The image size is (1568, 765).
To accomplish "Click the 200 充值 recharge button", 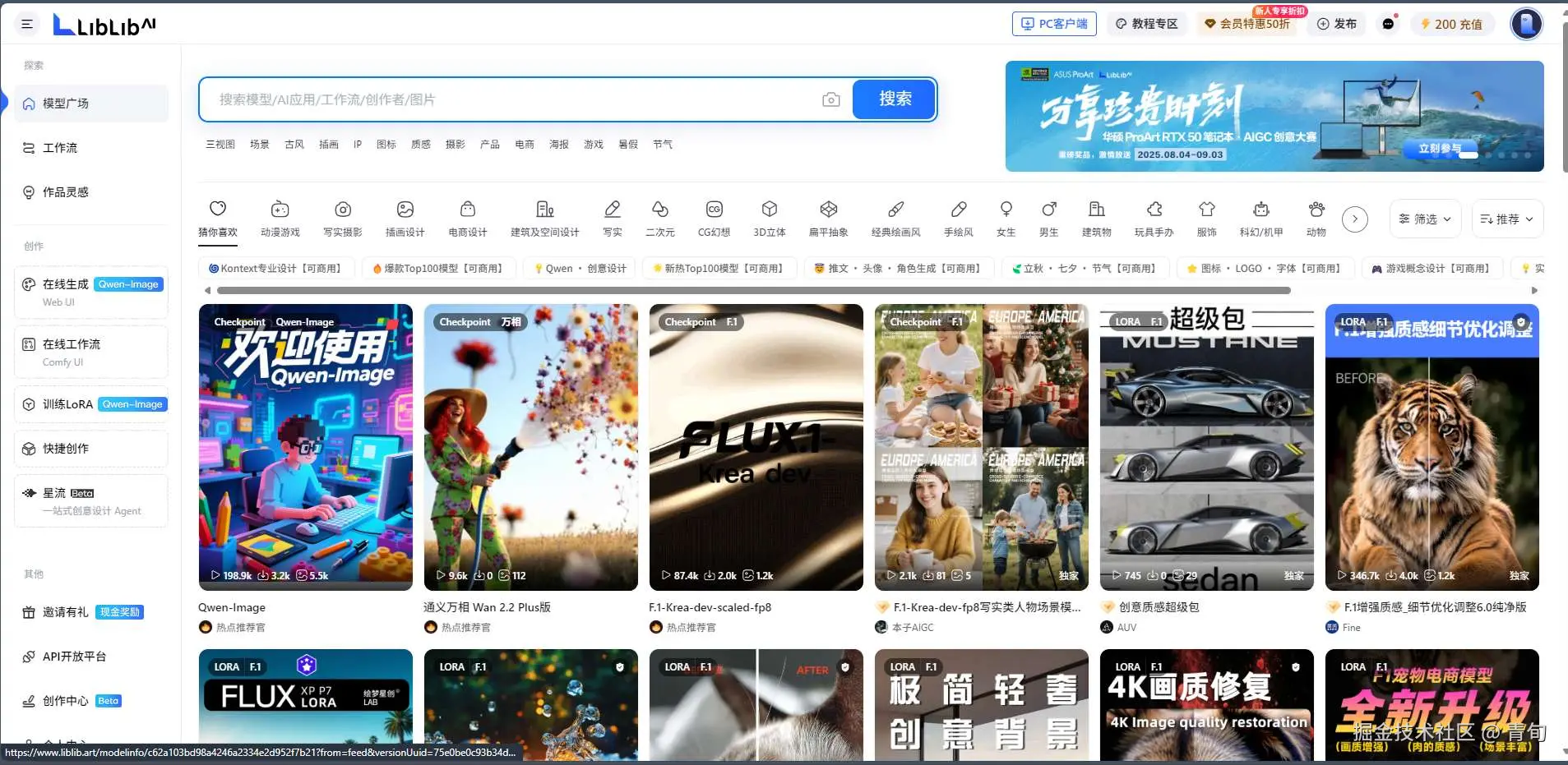I will click(1451, 24).
